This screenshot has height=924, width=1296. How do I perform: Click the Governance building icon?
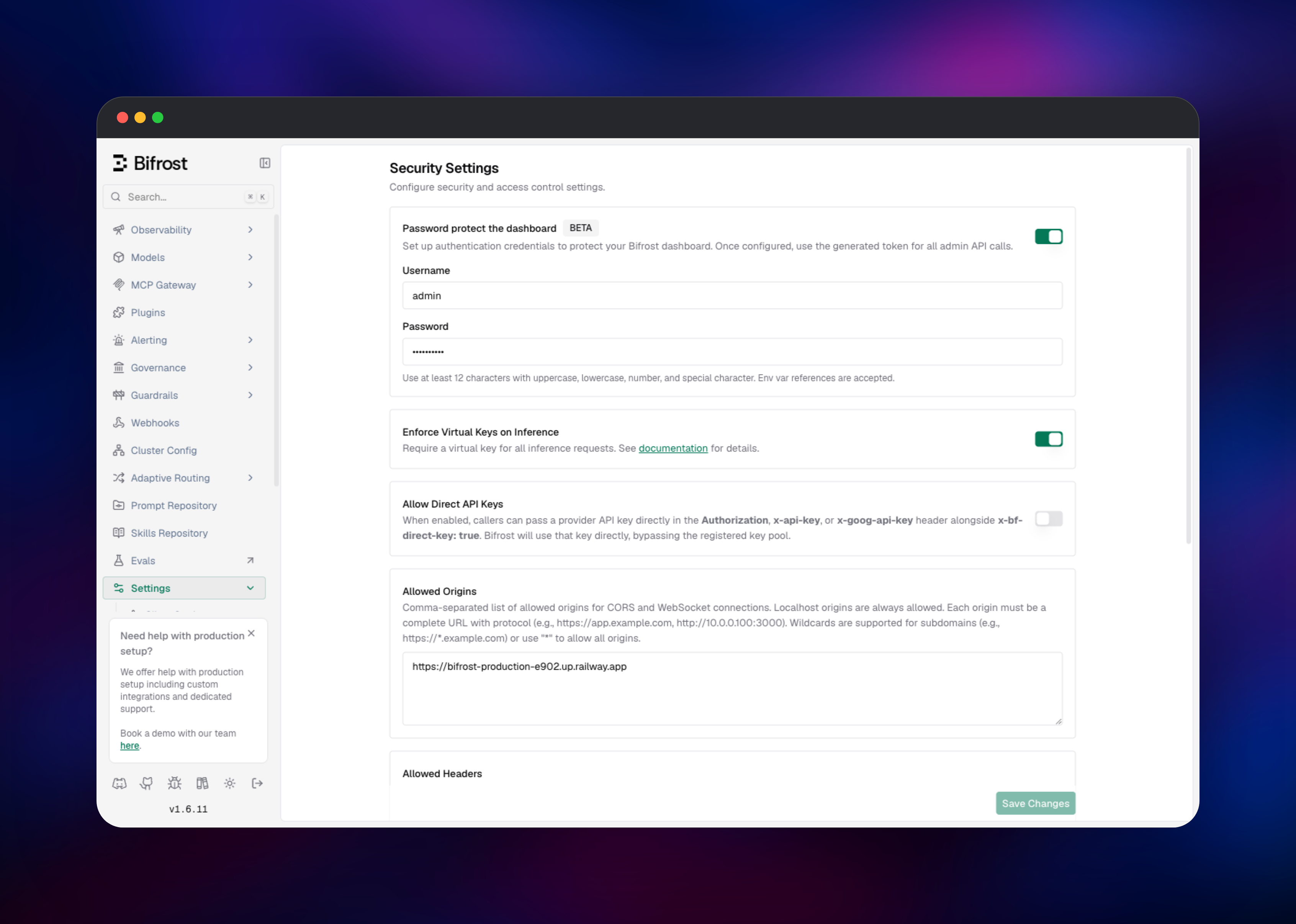click(x=118, y=368)
